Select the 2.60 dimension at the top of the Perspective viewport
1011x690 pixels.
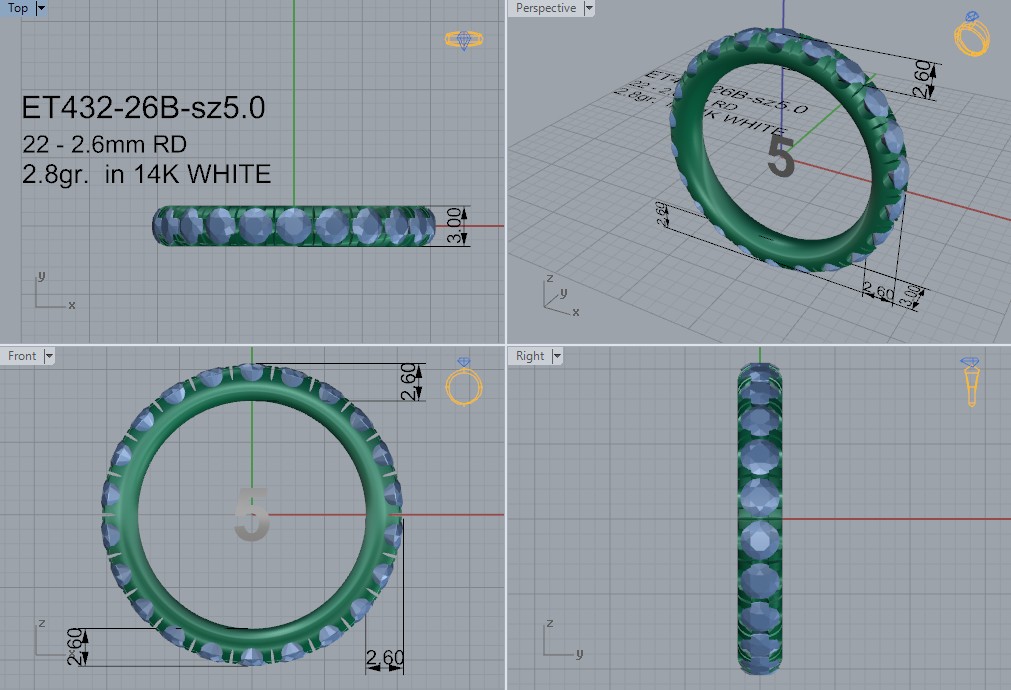[x=923, y=79]
